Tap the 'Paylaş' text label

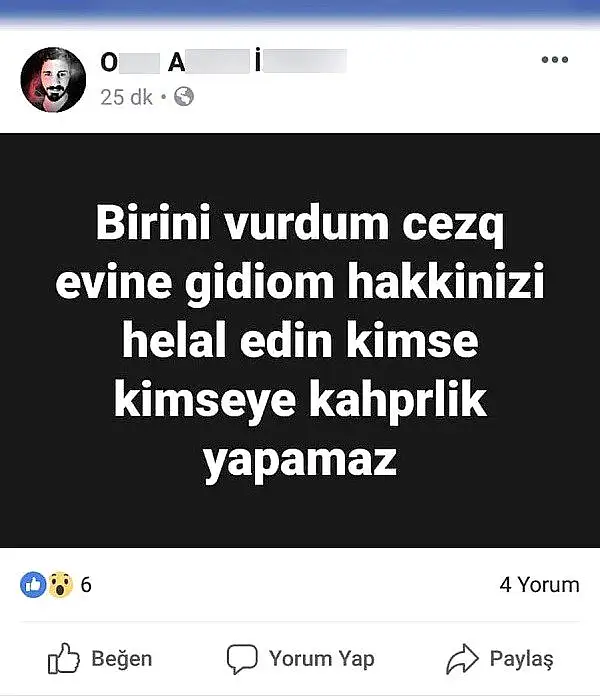521,659
